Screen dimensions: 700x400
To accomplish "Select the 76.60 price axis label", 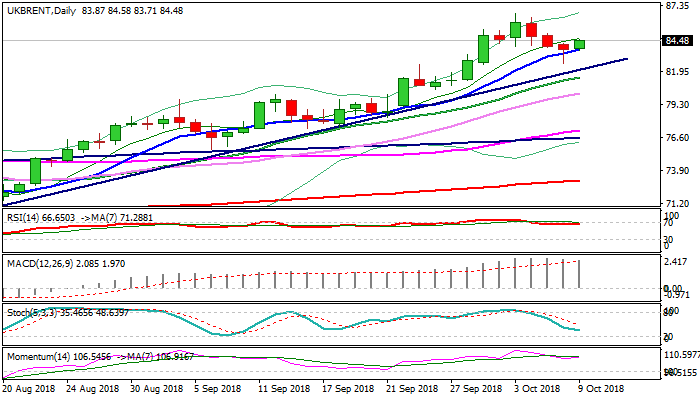I will (x=678, y=138).
